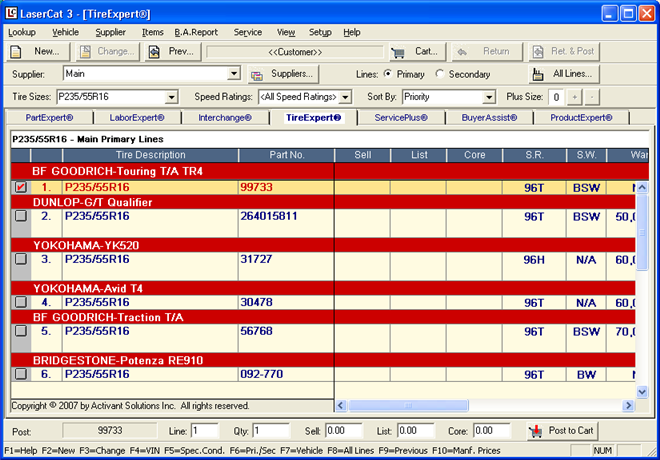660x460 pixels.
Task: Open the B.A.Report menu
Action: (195, 32)
